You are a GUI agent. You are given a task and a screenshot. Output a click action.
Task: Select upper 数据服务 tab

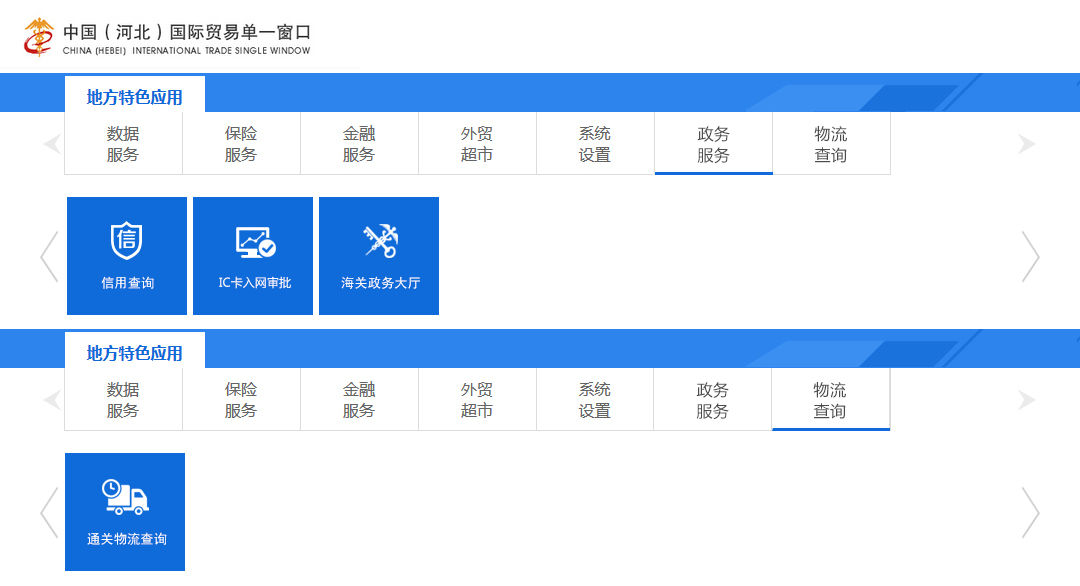click(x=123, y=143)
